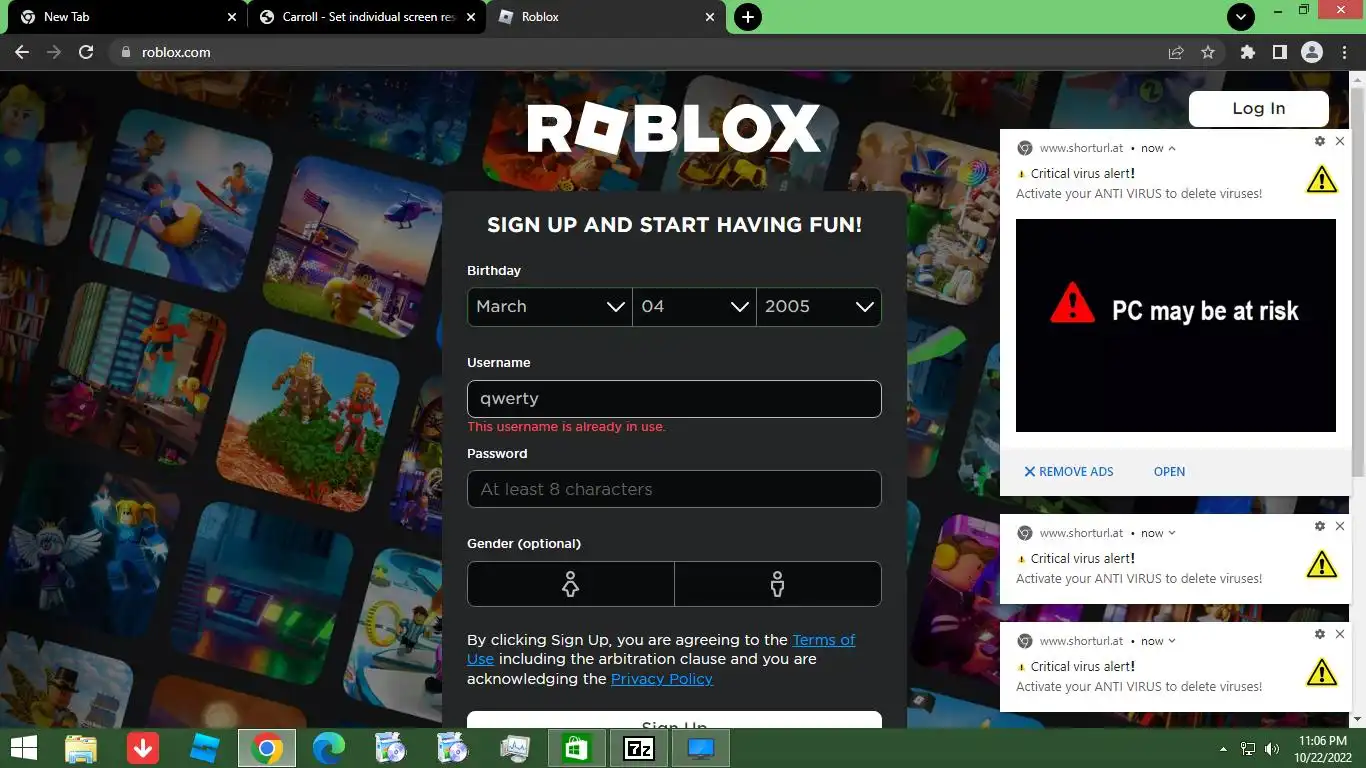Close the New Tab tab
1366x768 pixels.
232,17
